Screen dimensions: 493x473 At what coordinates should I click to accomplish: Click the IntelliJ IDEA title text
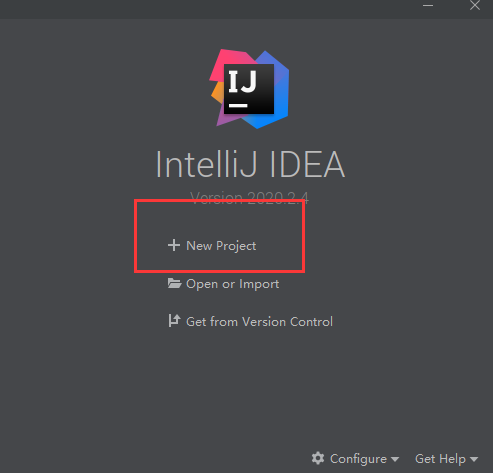pos(250,165)
